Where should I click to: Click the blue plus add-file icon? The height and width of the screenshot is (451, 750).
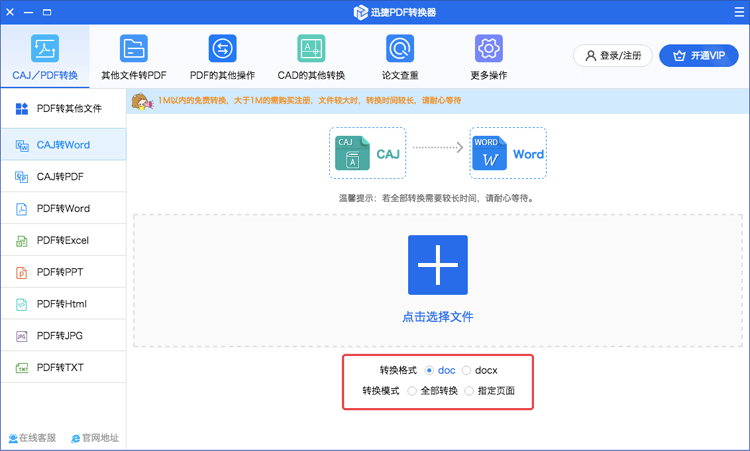point(438,265)
